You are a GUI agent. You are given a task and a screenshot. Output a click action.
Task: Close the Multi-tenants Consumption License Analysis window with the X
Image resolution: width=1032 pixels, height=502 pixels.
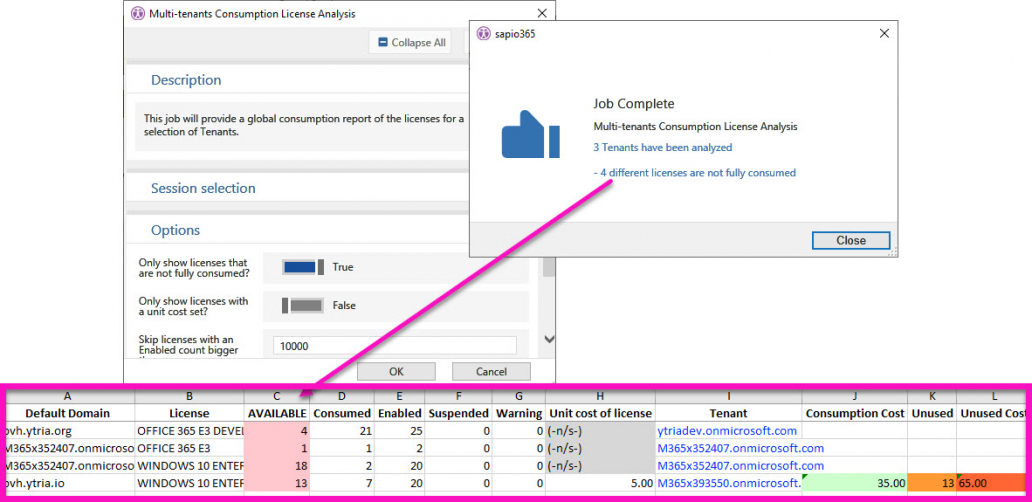[542, 13]
